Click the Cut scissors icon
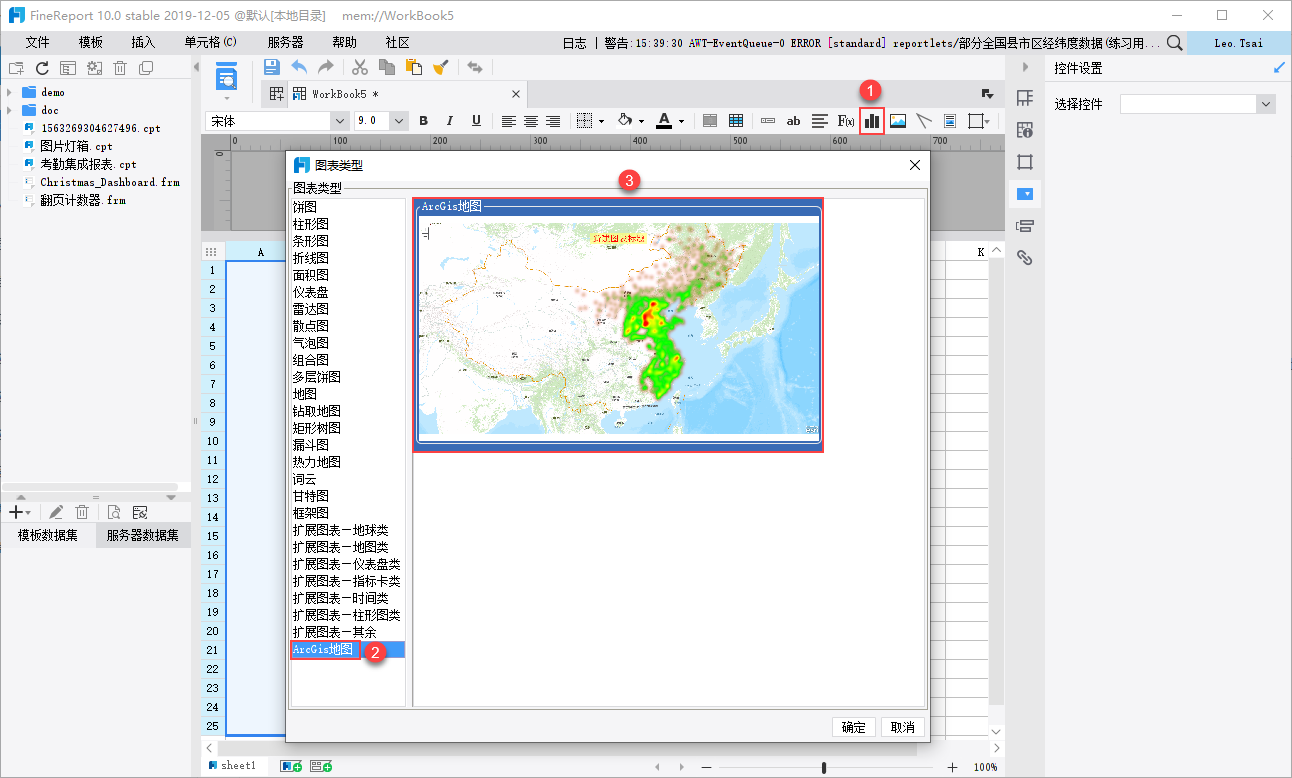This screenshot has width=1292, height=778. coord(360,67)
